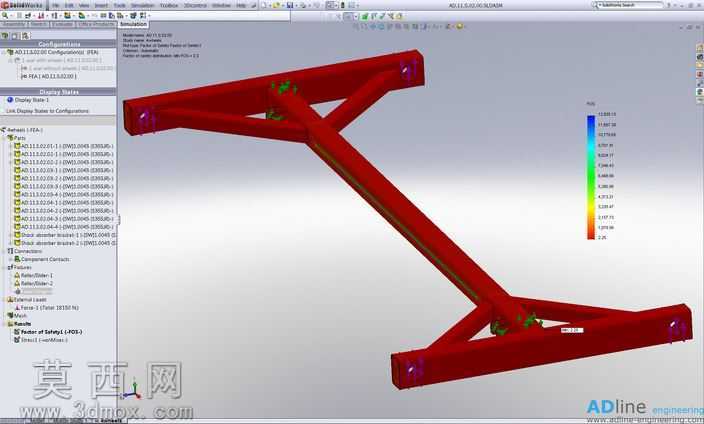Open the Insert menu
The width and height of the screenshot is (704, 424).
pyautogui.click(x=101, y=5)
